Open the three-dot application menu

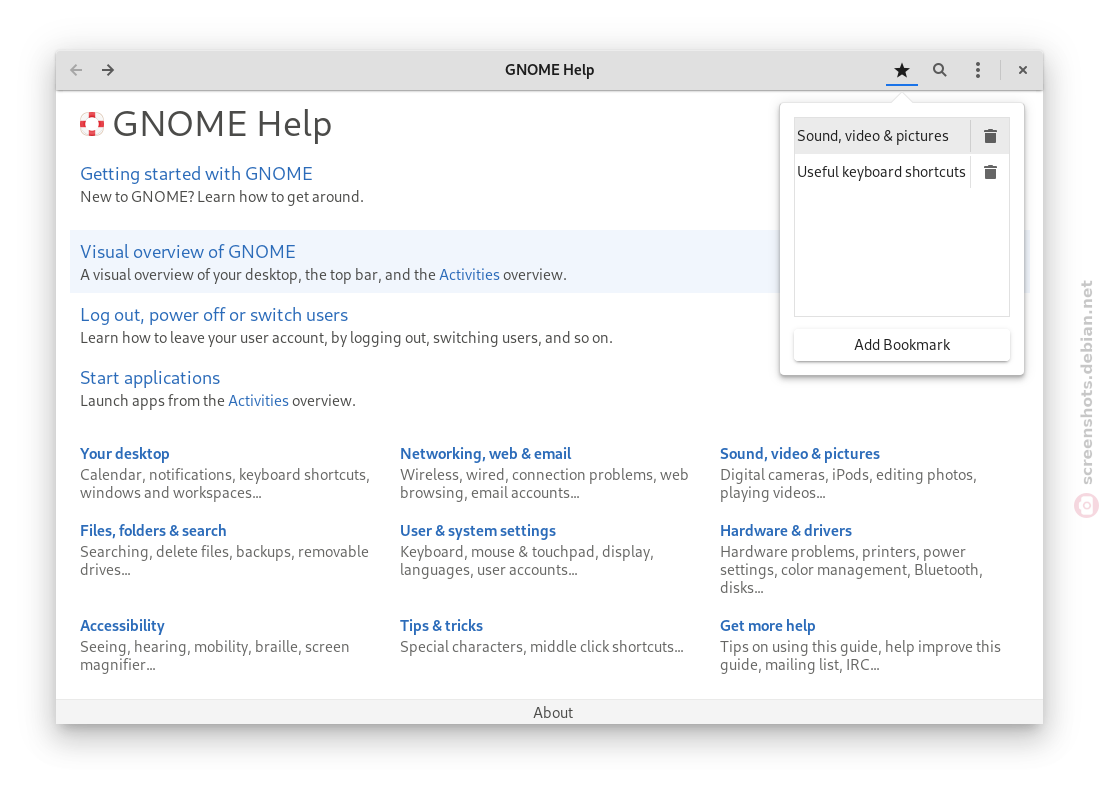[x=978, y=70]
